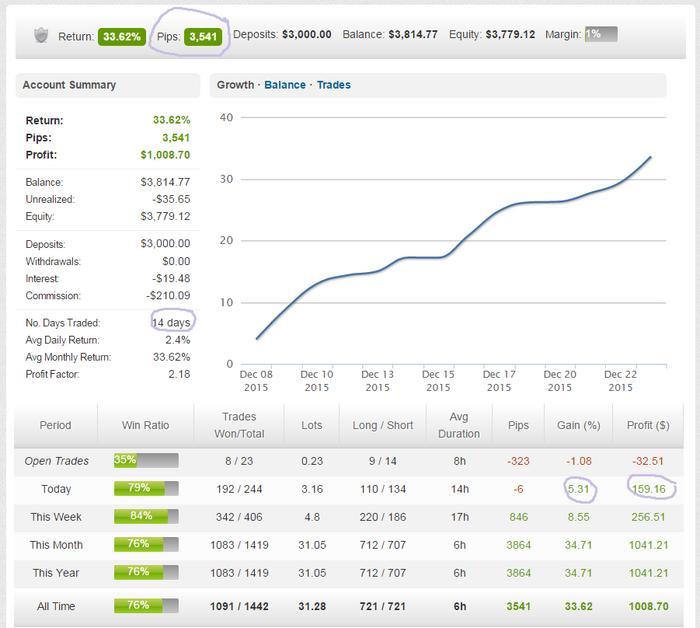Click the Commission -$210.09 value
Image resolution: width=700 pixels, height=628 pixels.
point(168,295)
